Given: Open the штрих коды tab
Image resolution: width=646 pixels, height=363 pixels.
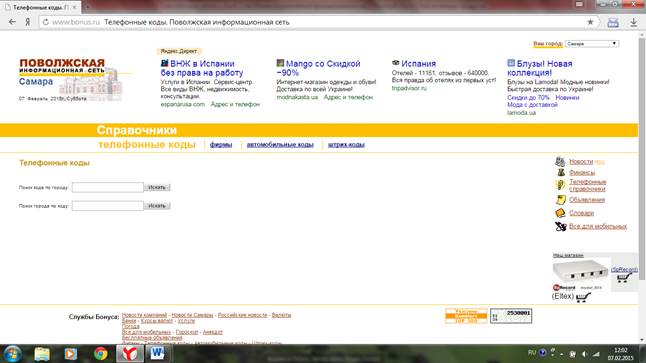Looking at the screenshot, I should click(346, 145).
